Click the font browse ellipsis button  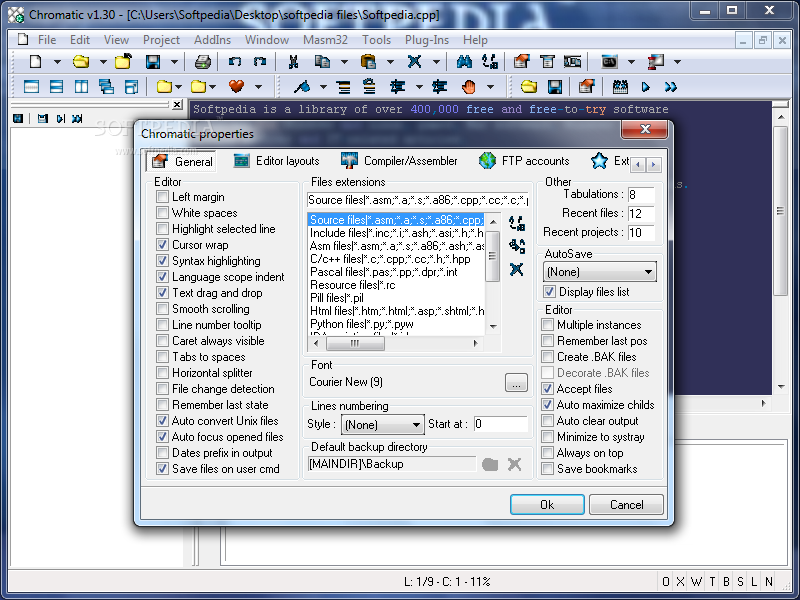(516, 383)
